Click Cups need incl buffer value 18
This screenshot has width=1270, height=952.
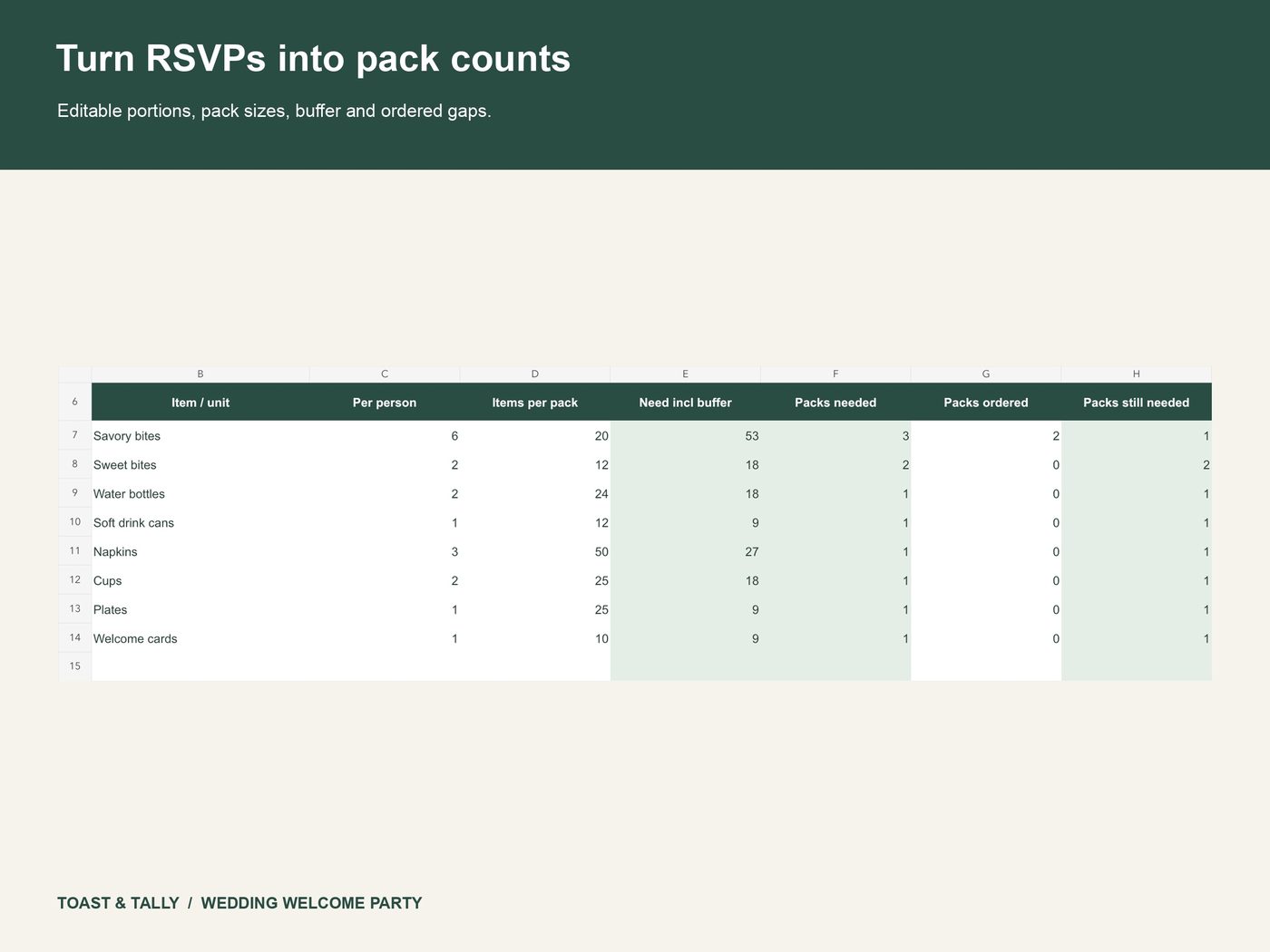point(685,581)
